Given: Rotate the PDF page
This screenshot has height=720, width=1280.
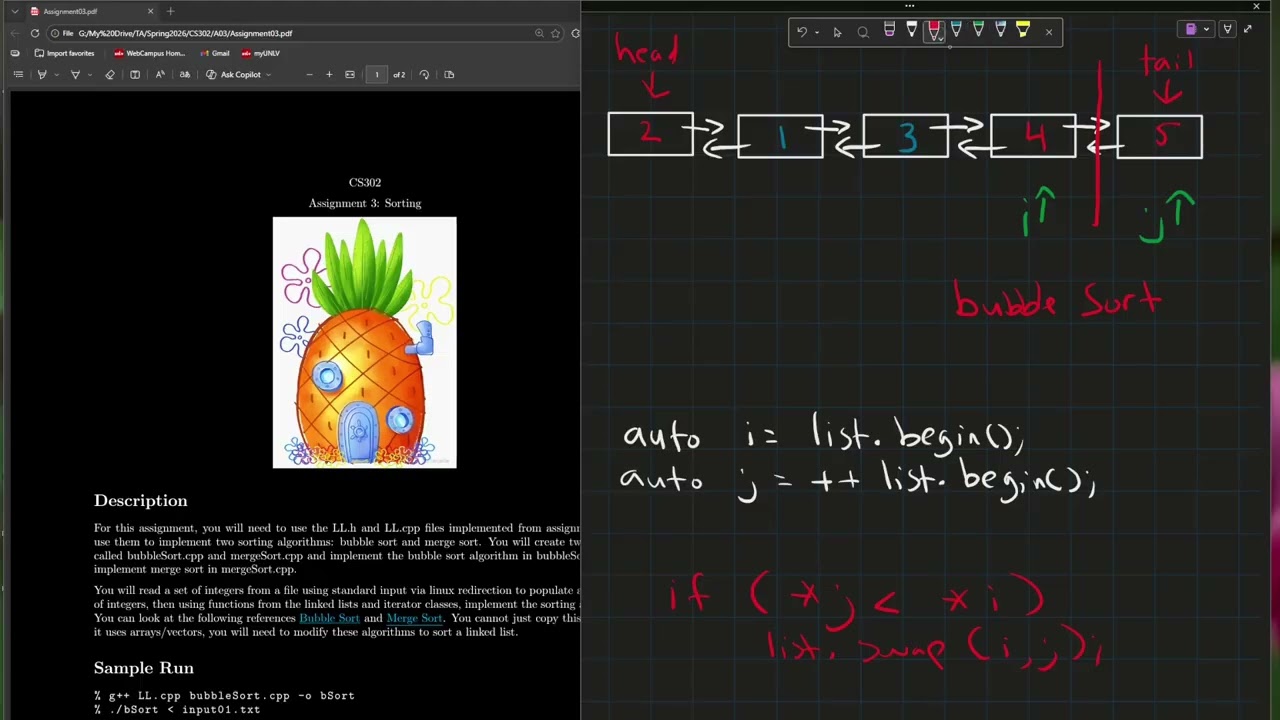Looking at the screenshot, I should pos(424,74).
